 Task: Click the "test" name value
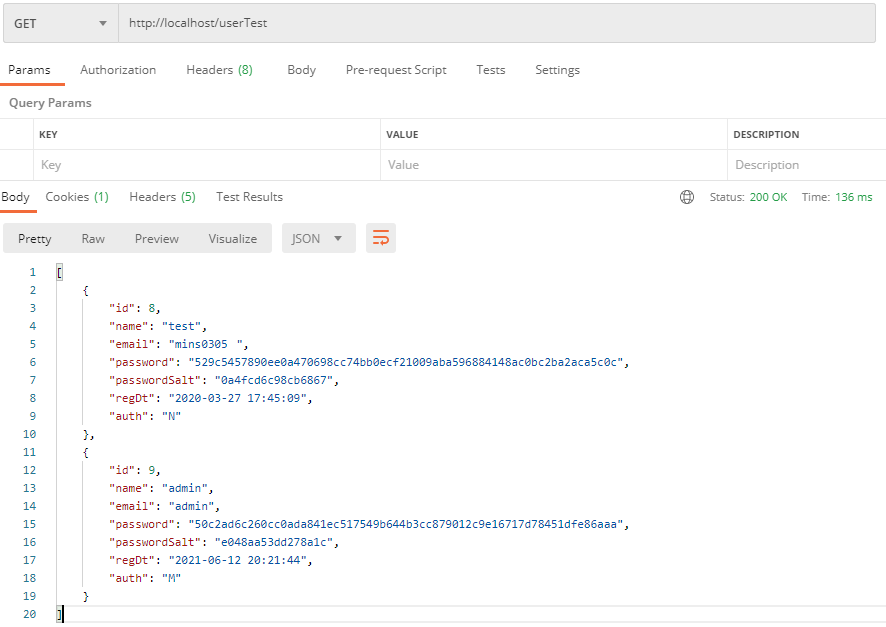[181, 326]
